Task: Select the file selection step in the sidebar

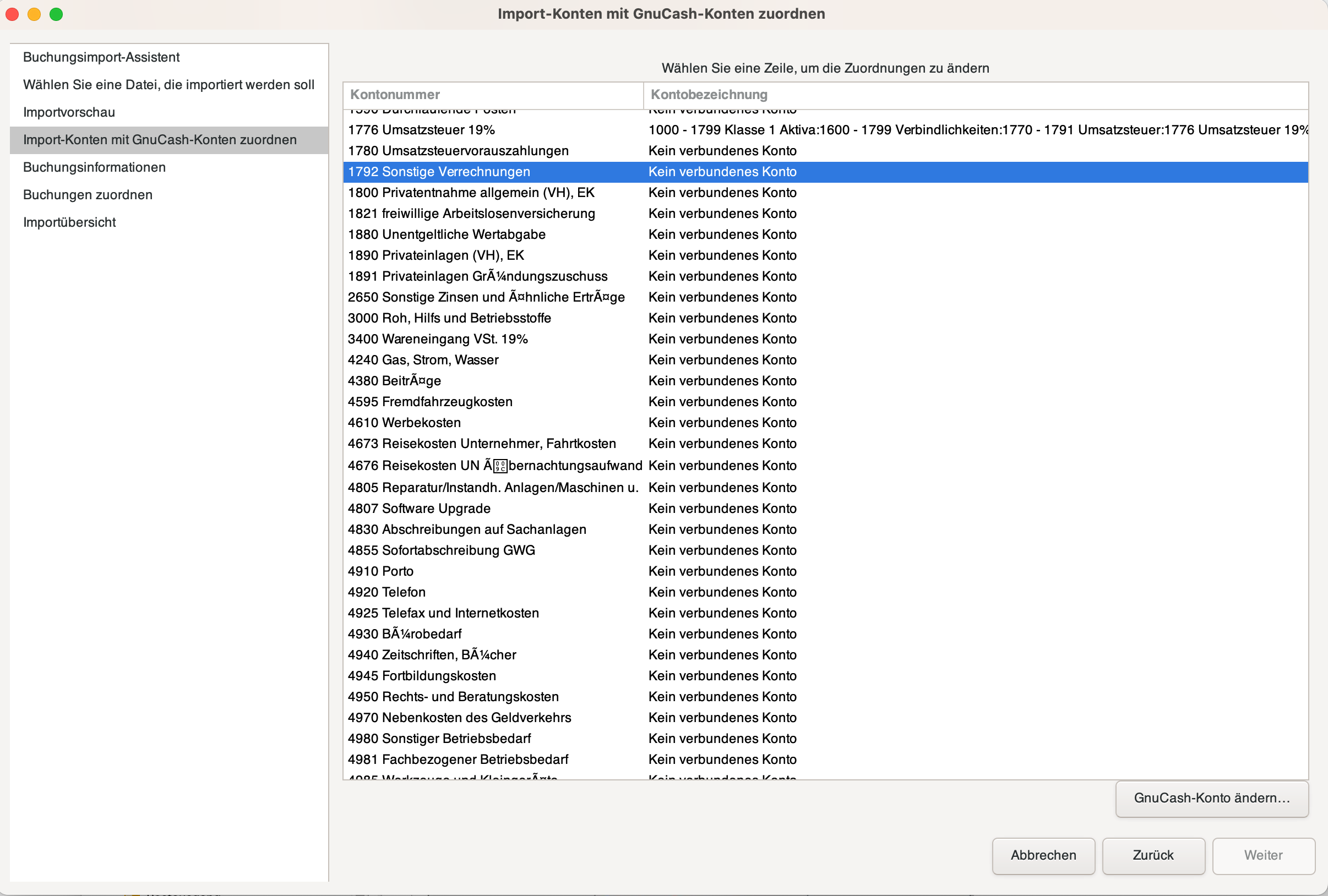Action: [168, 85]
